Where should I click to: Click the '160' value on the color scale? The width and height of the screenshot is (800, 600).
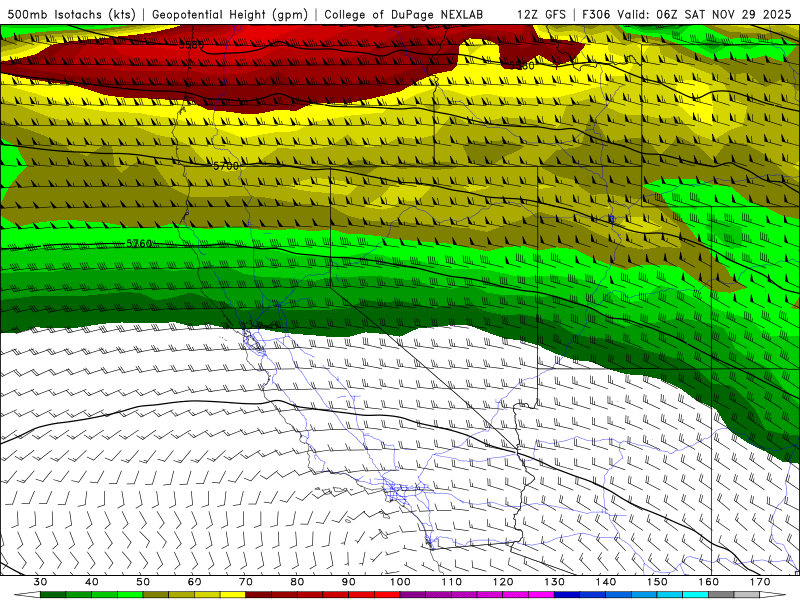(x=709, y=582)
